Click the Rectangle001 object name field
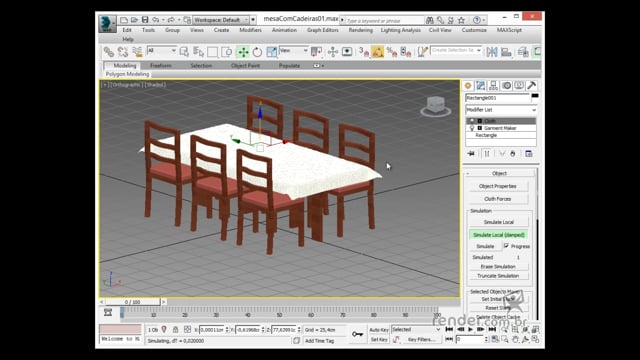This screenshot has width=640, height=360. (x=498, y=98)
